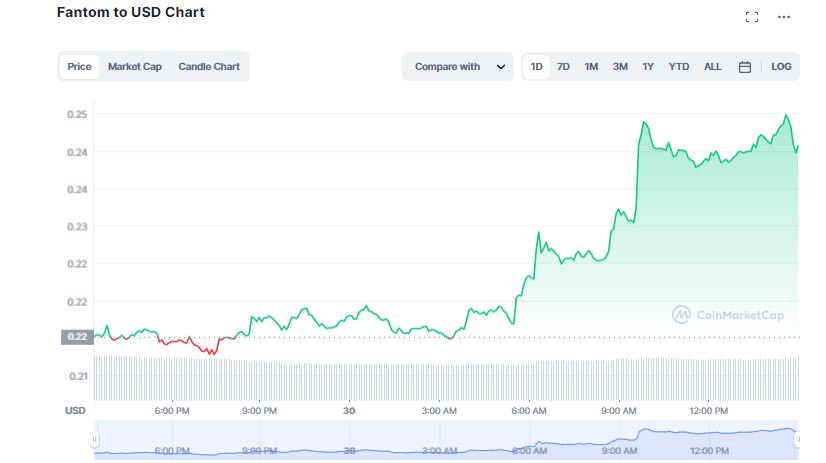826x463 pixels.
Task: Click the 6:00 AM x-axis label
Action: [x=529, y=411]
